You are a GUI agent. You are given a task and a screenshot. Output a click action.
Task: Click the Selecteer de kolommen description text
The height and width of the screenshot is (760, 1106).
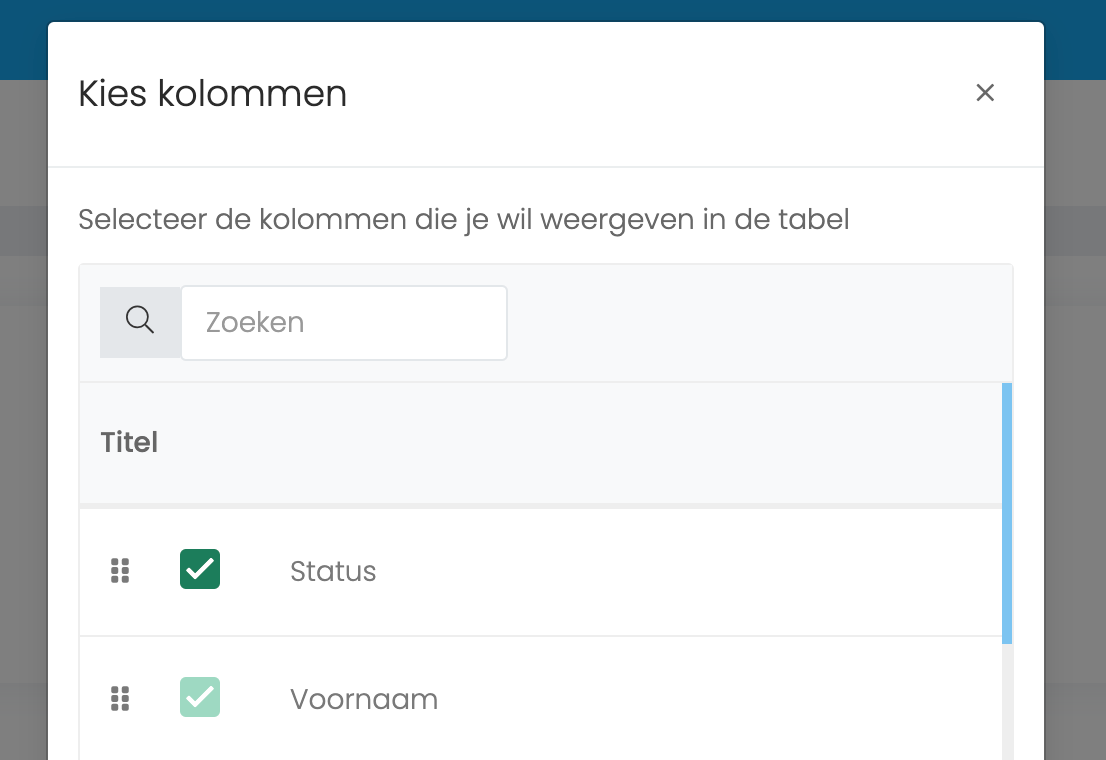(x=463, y=219)
